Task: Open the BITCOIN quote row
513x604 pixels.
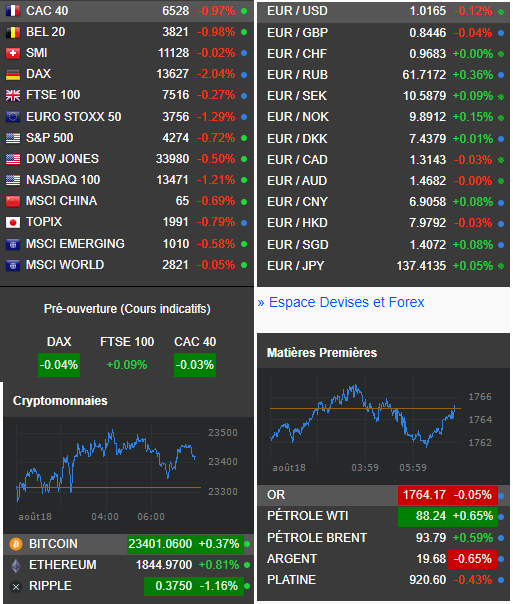Action: click(x=128, y=544)
